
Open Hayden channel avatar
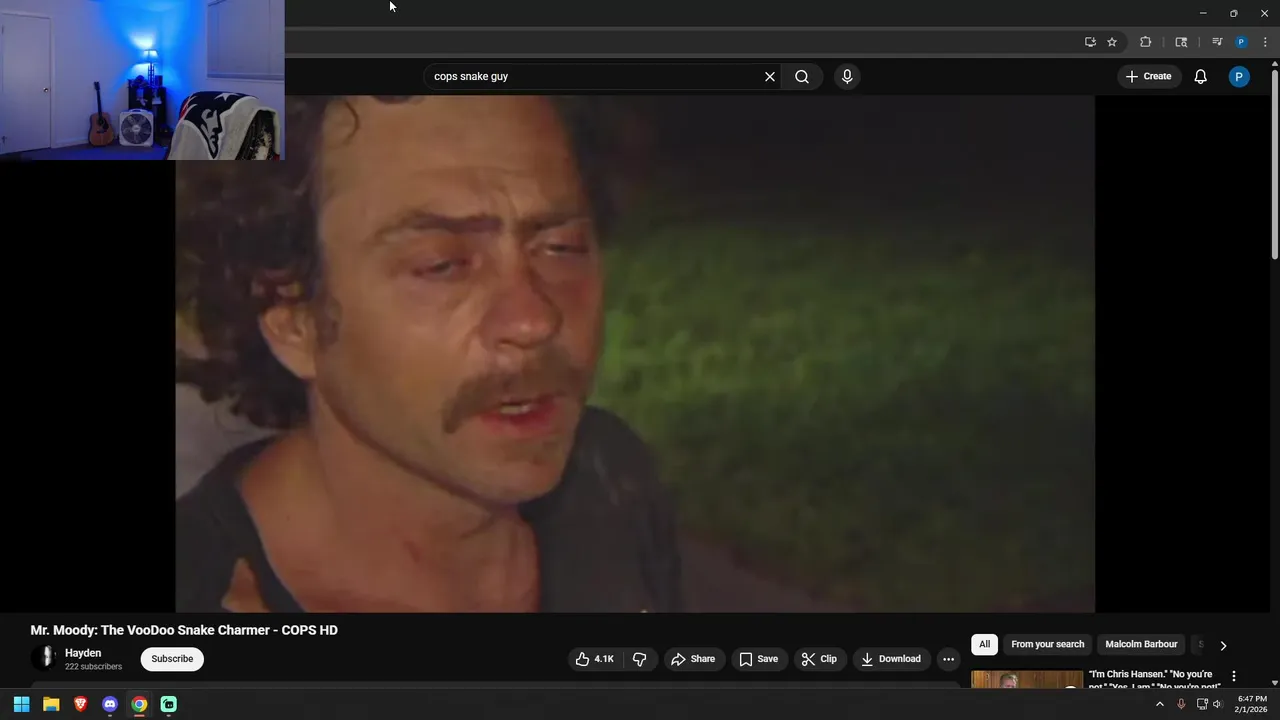(x=44, y=658)
